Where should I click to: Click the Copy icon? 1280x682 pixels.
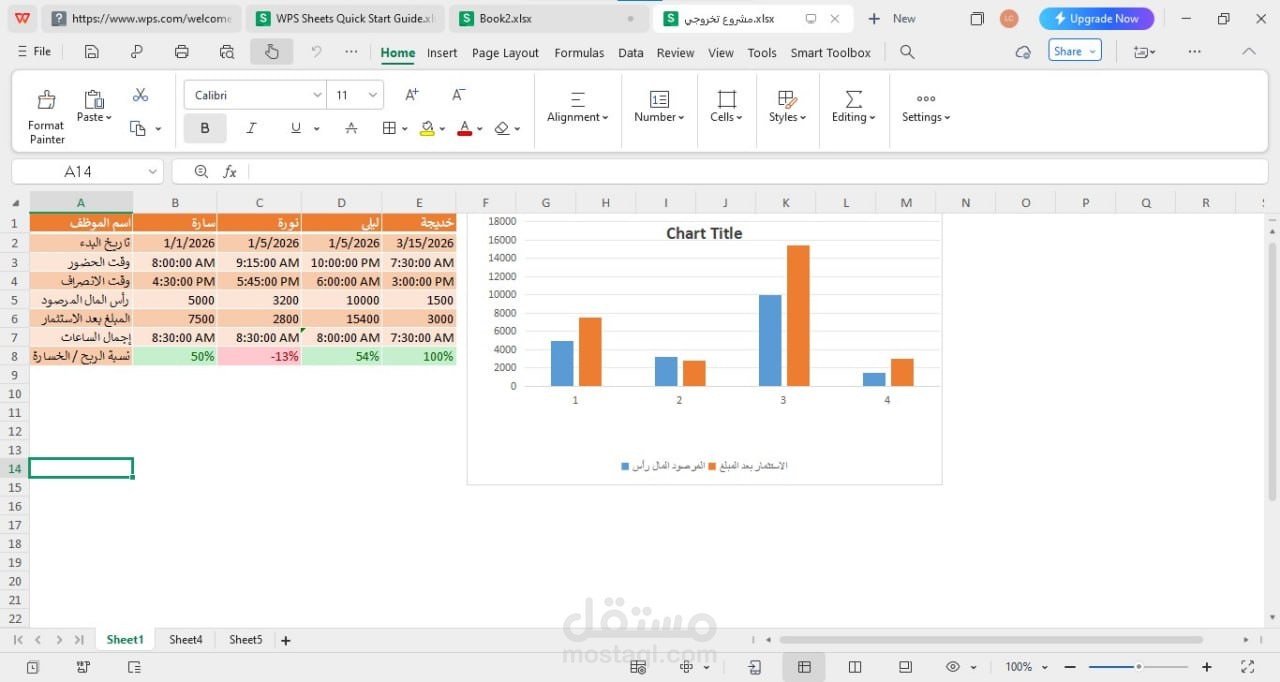click(138, 129)
